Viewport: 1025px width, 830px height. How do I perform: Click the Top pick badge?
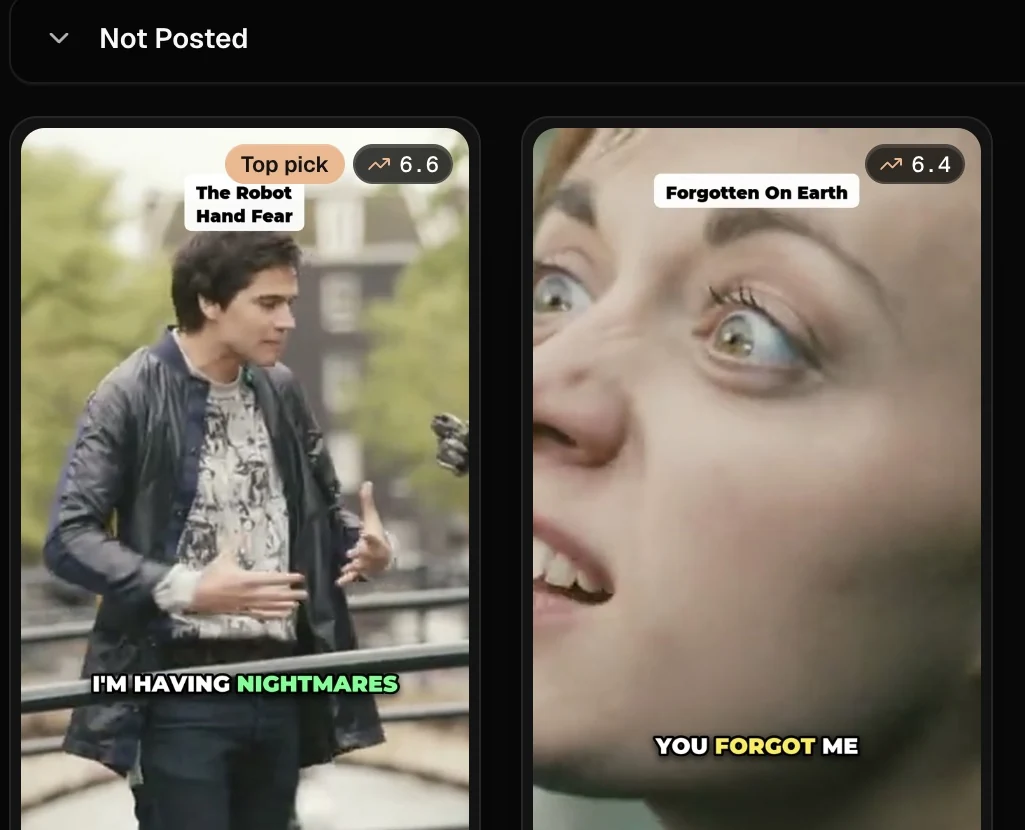[x=284, y=164]
